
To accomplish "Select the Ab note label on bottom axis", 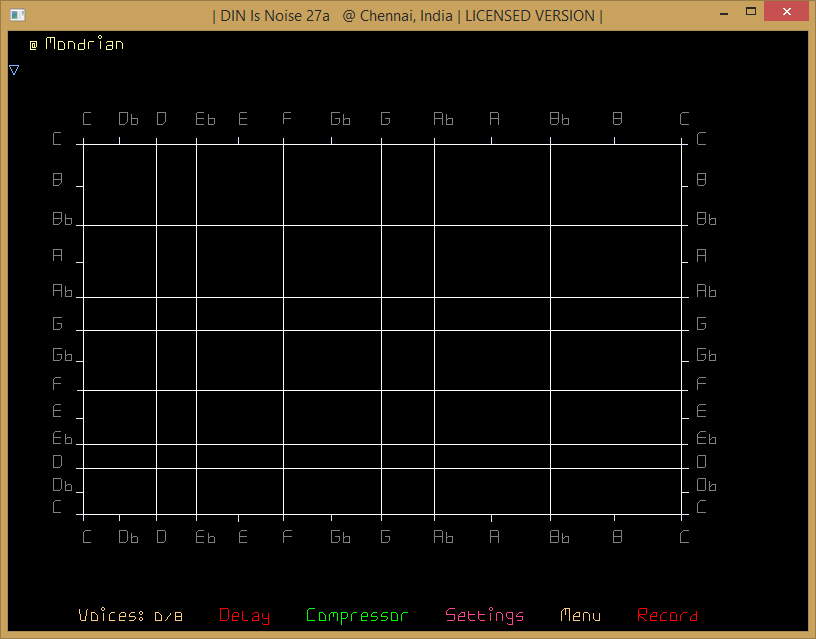I will 442,537.
